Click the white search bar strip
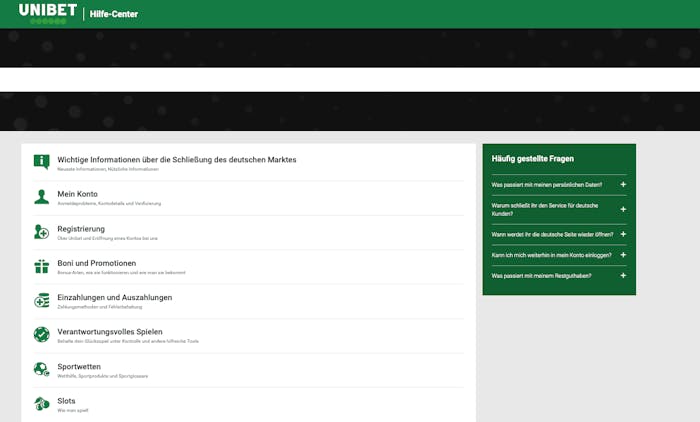700x422 pixels. pyautogui.click(x=350, y=79)
